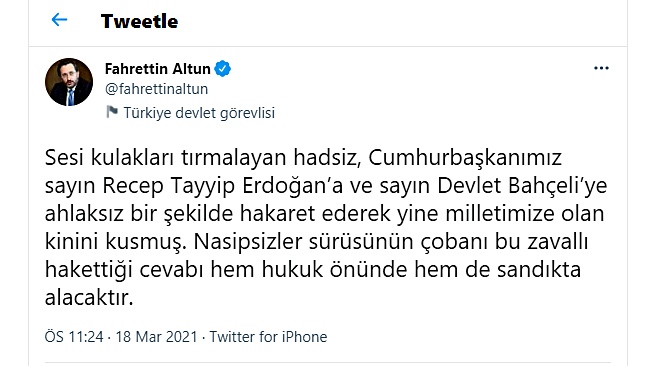The width and height of the screenshot is (650, 366).
Task: Open Fahrettin Altun's profile picture
Action: [x=69, y=82]
